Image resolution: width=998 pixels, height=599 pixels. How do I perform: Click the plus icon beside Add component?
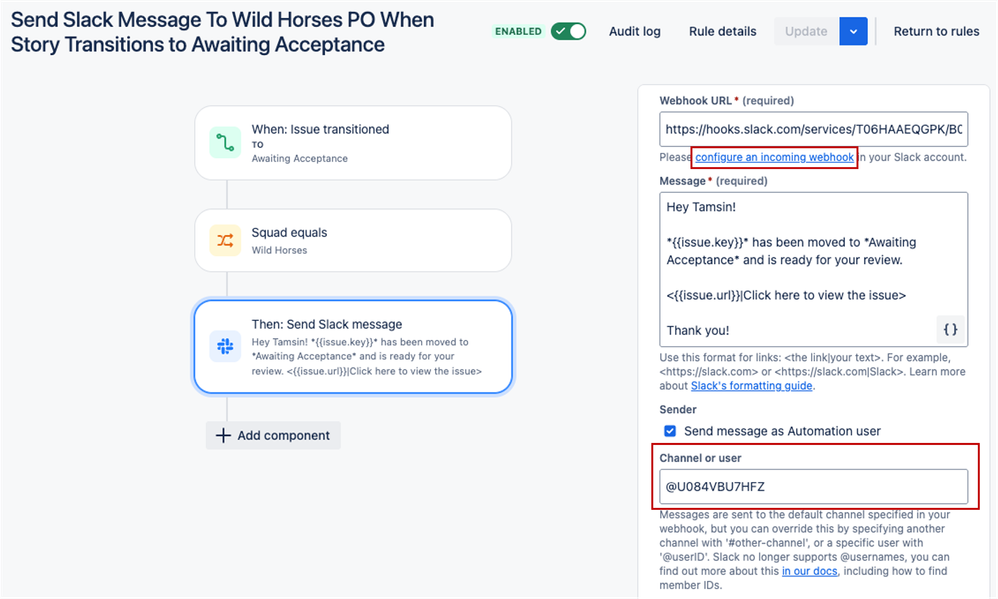point(223,435)
